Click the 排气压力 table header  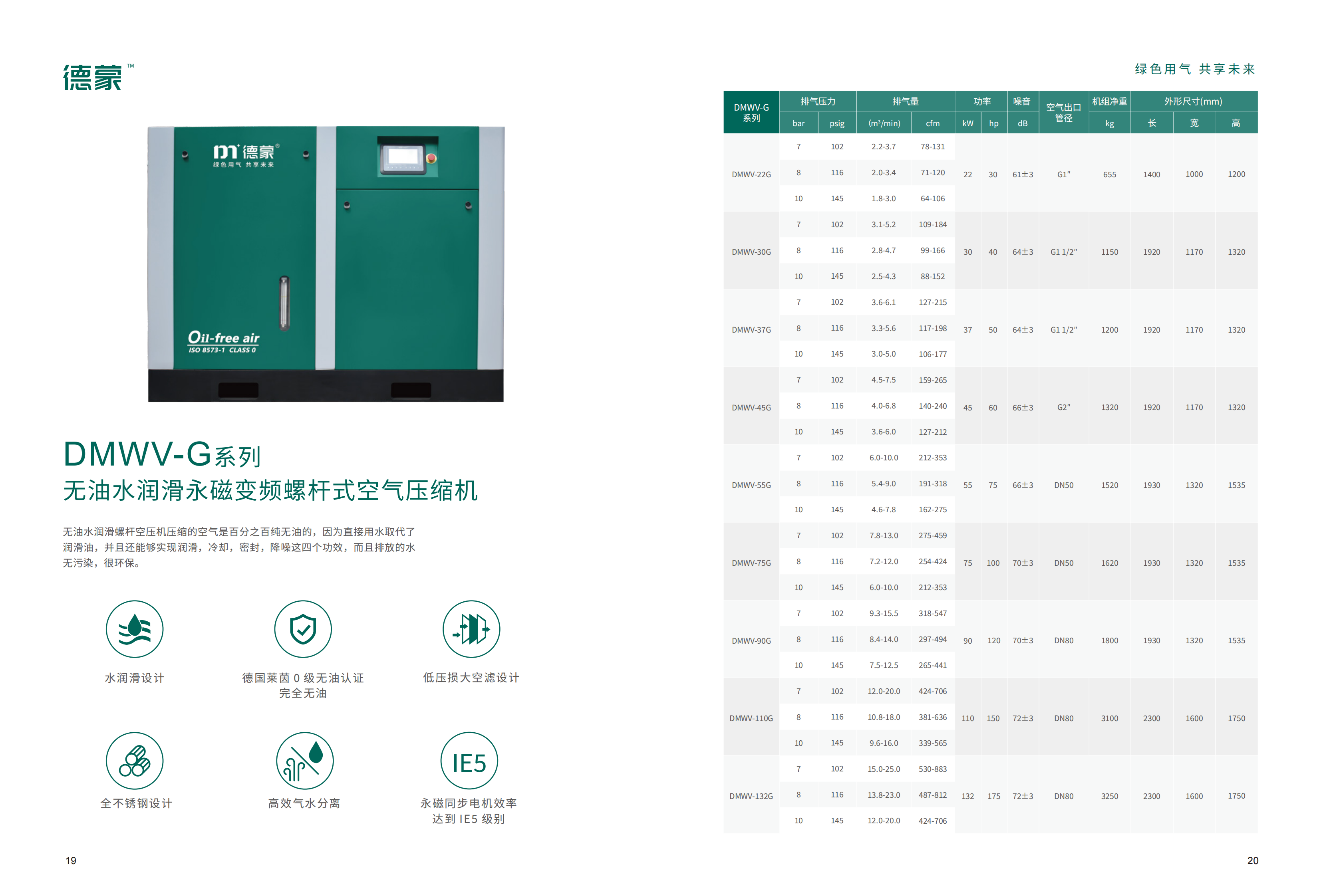(x=818, y=101)
